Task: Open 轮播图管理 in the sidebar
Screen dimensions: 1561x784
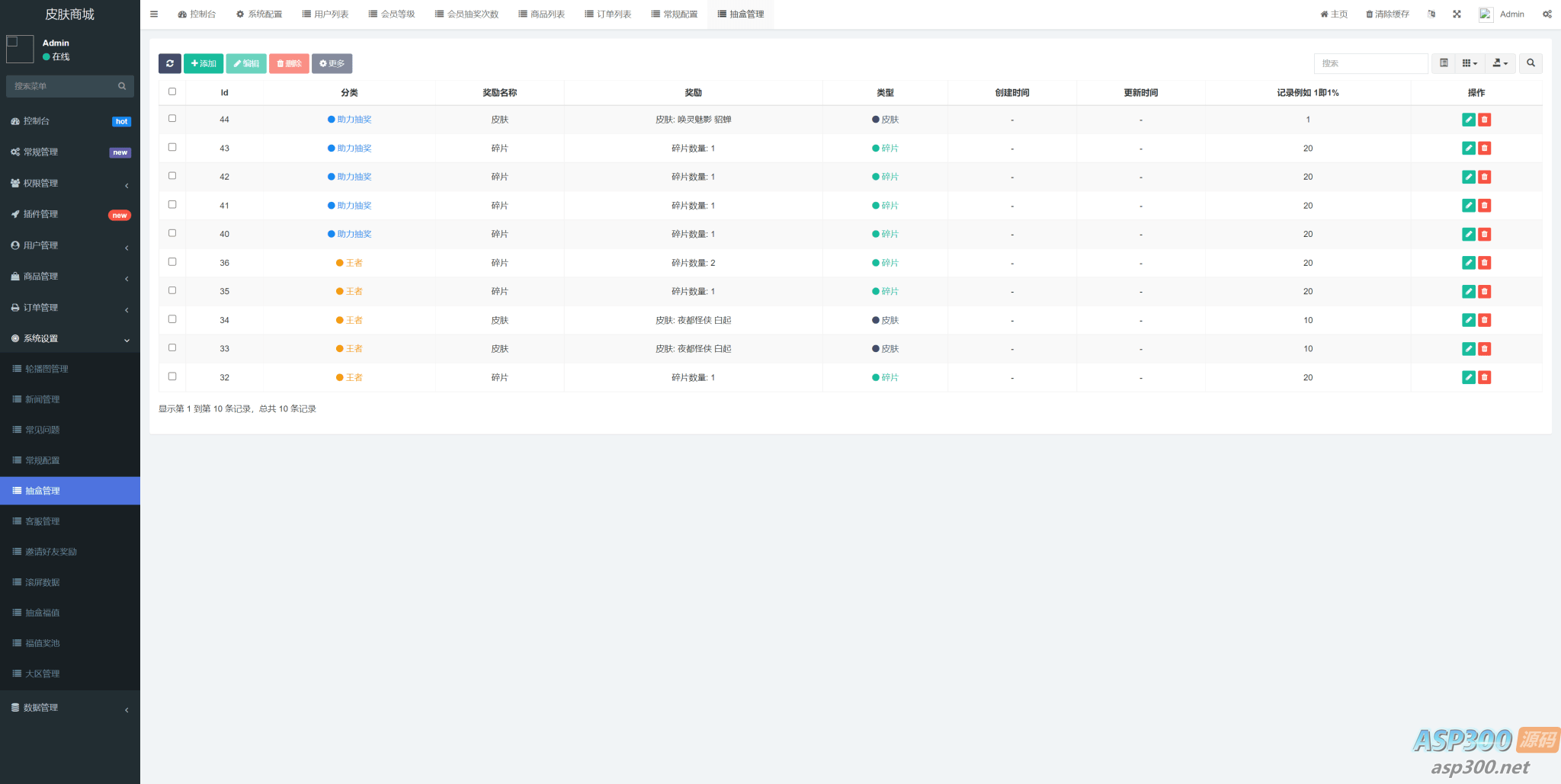Action: pos(46,369)
